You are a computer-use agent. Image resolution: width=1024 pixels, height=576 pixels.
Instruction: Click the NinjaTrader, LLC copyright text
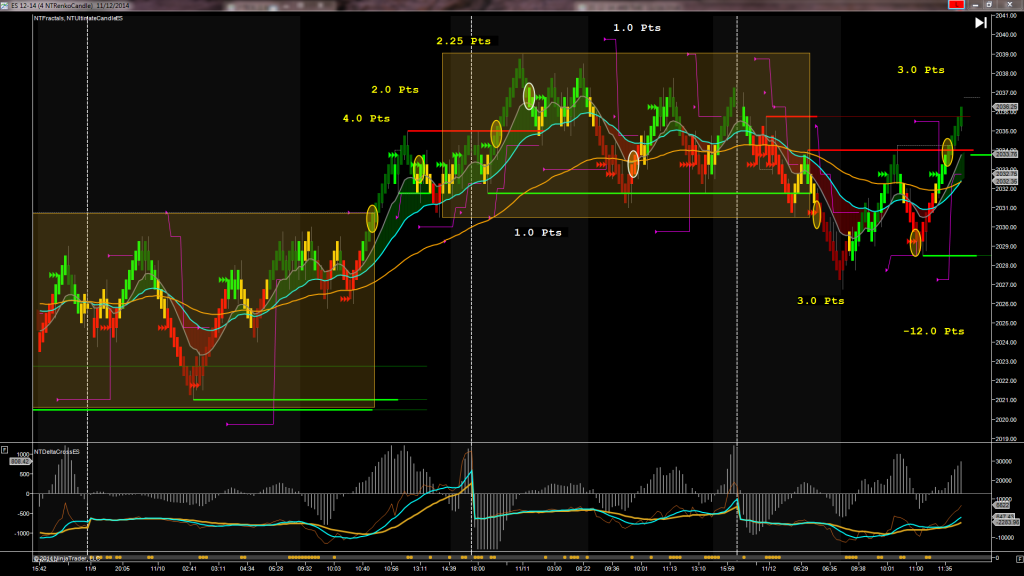(67, 558)
